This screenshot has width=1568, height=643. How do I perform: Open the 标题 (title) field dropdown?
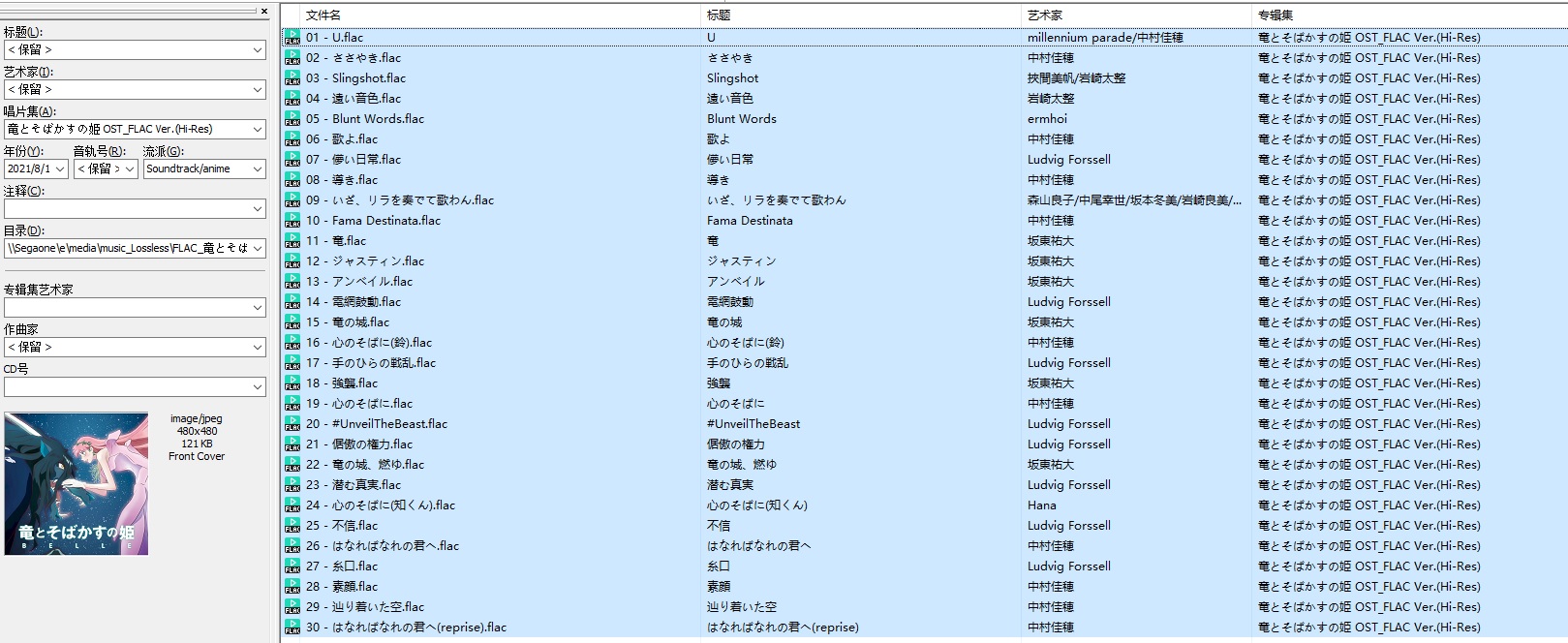click(258, 49)
